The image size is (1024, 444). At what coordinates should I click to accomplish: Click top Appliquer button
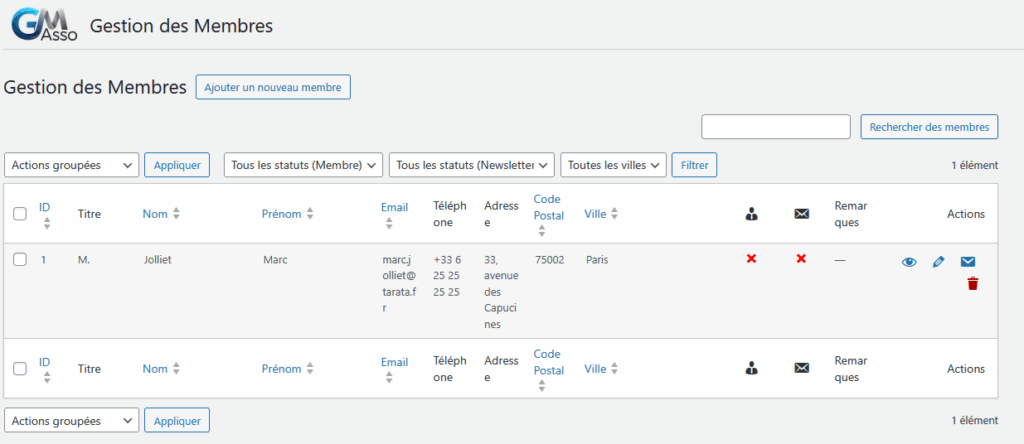point(177,165)
